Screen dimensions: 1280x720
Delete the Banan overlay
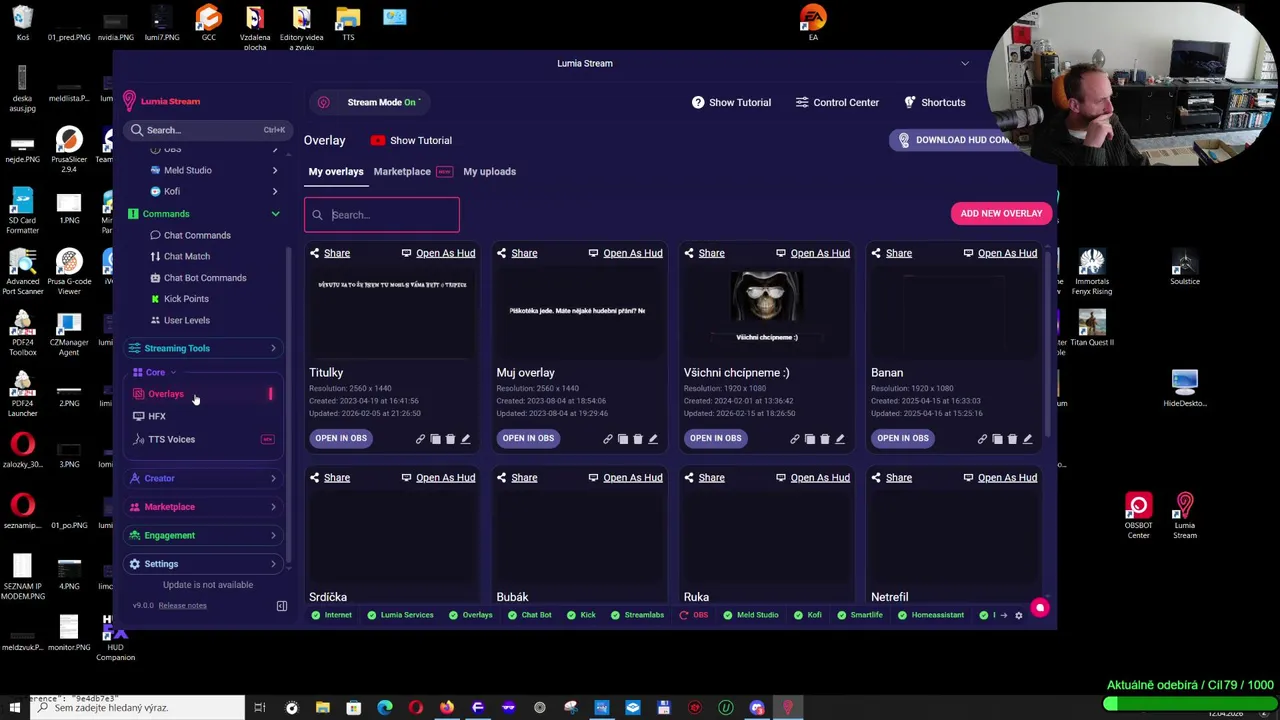pyautogui.click(x=1012, y=438)
